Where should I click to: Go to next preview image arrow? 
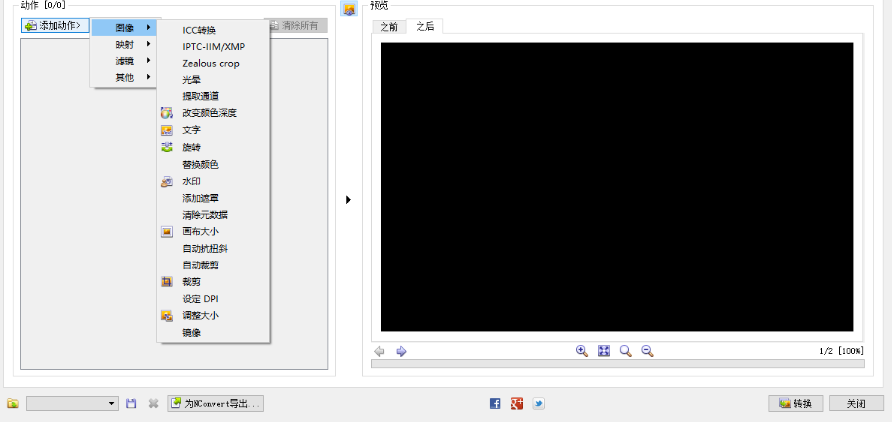[x=401, y=351]
